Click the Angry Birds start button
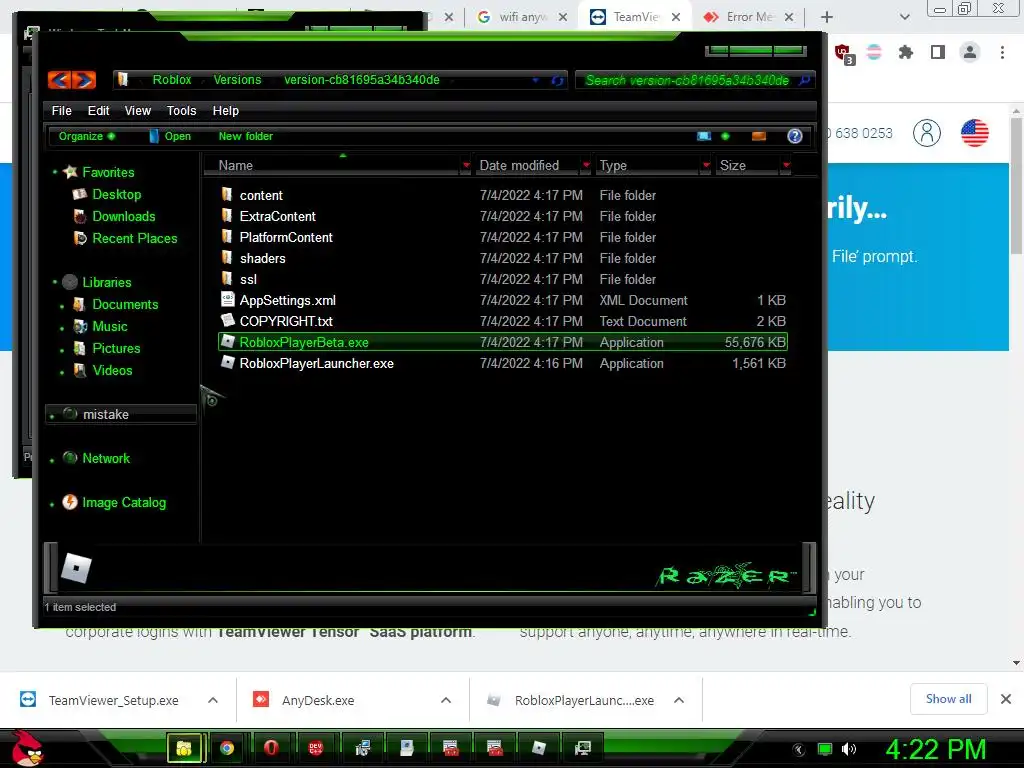1024x768 pixels. click(x=27, y=748)
